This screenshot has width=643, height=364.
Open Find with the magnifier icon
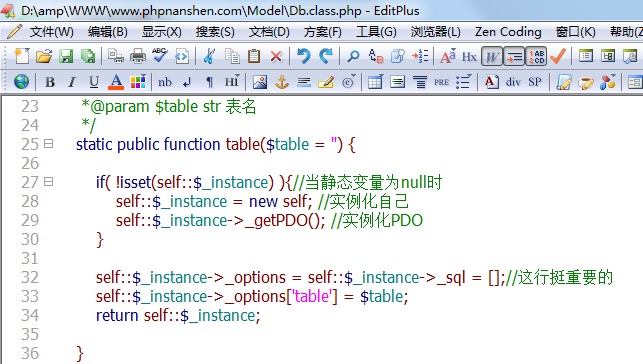353,56
